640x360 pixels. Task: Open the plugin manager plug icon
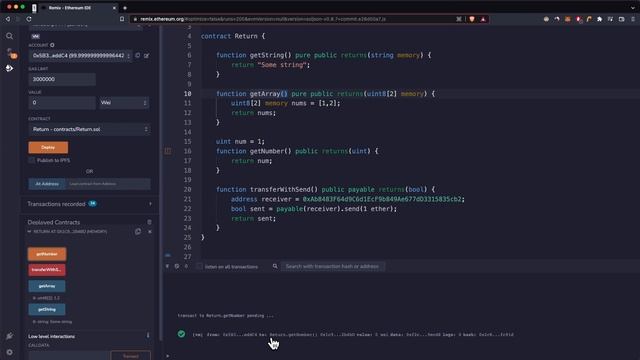coord(9,336)
